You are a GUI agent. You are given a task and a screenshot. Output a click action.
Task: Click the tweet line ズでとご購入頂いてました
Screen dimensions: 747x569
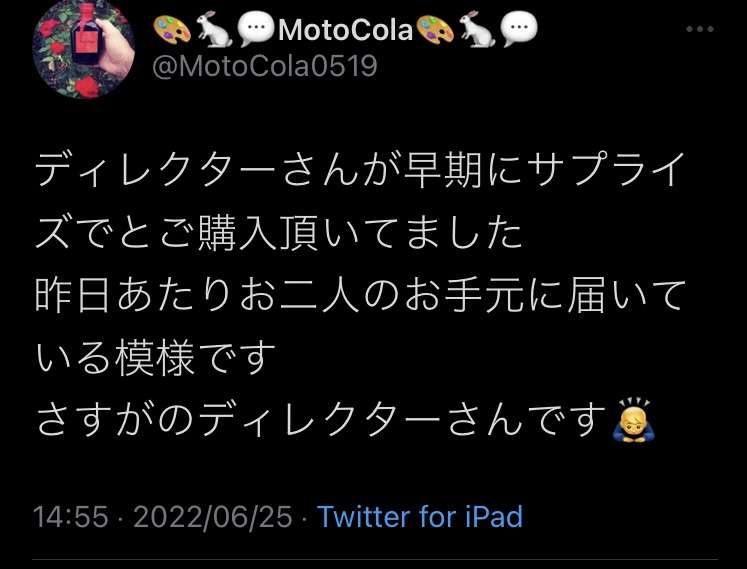point(279,233)
